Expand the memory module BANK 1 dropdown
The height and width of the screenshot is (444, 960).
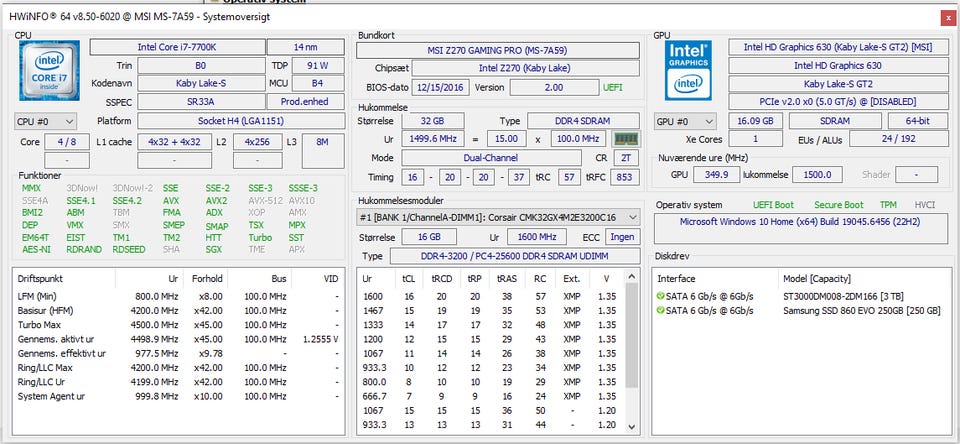(x=497, y=217)
